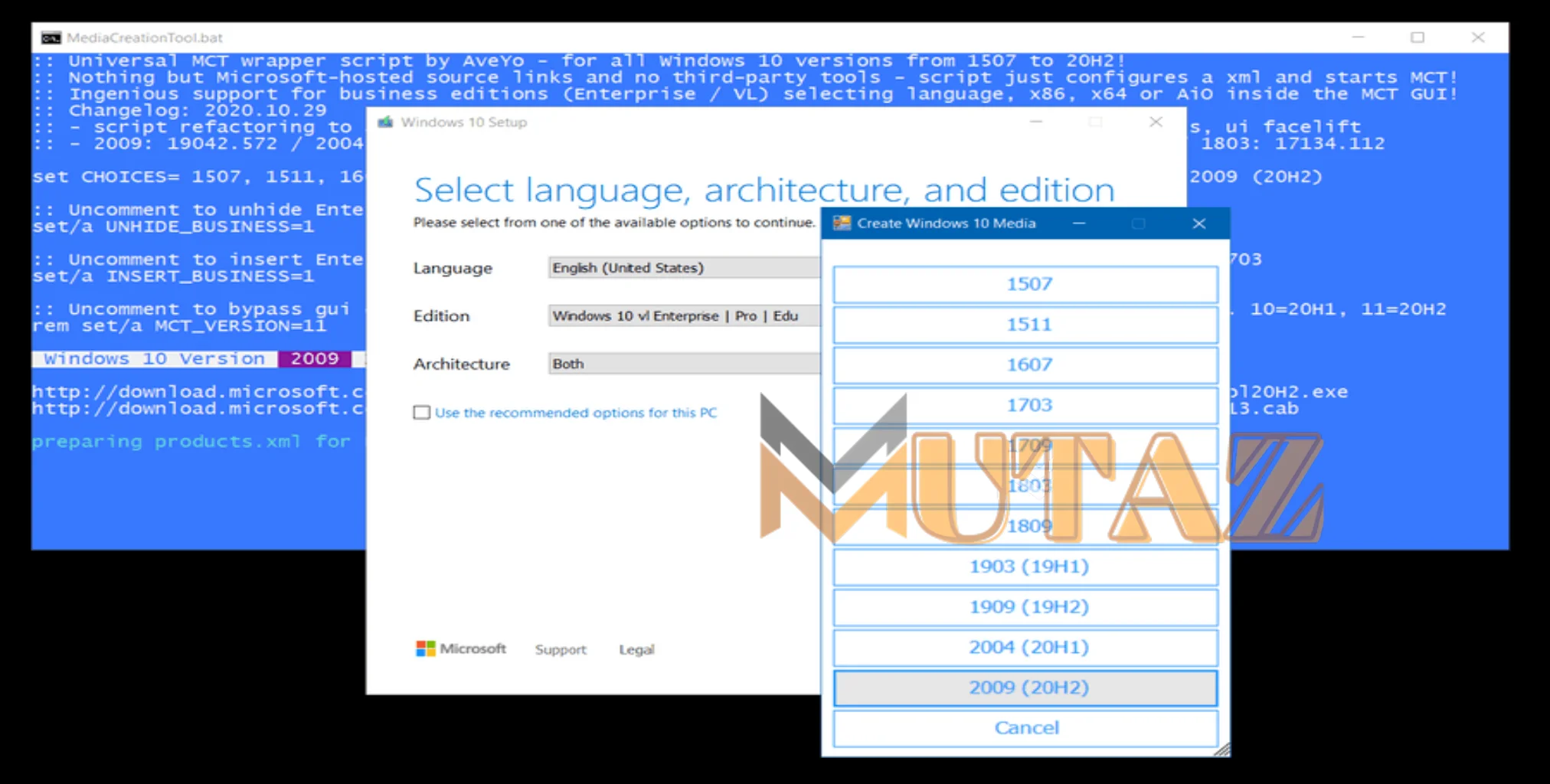Pick 1909 (19H2) version button

tap(1025, 607)
